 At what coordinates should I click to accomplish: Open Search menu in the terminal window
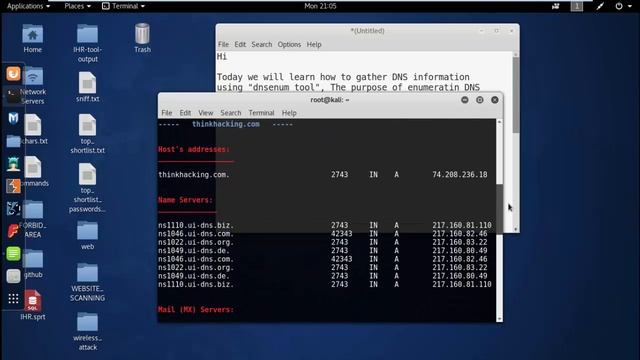[231, 113]
